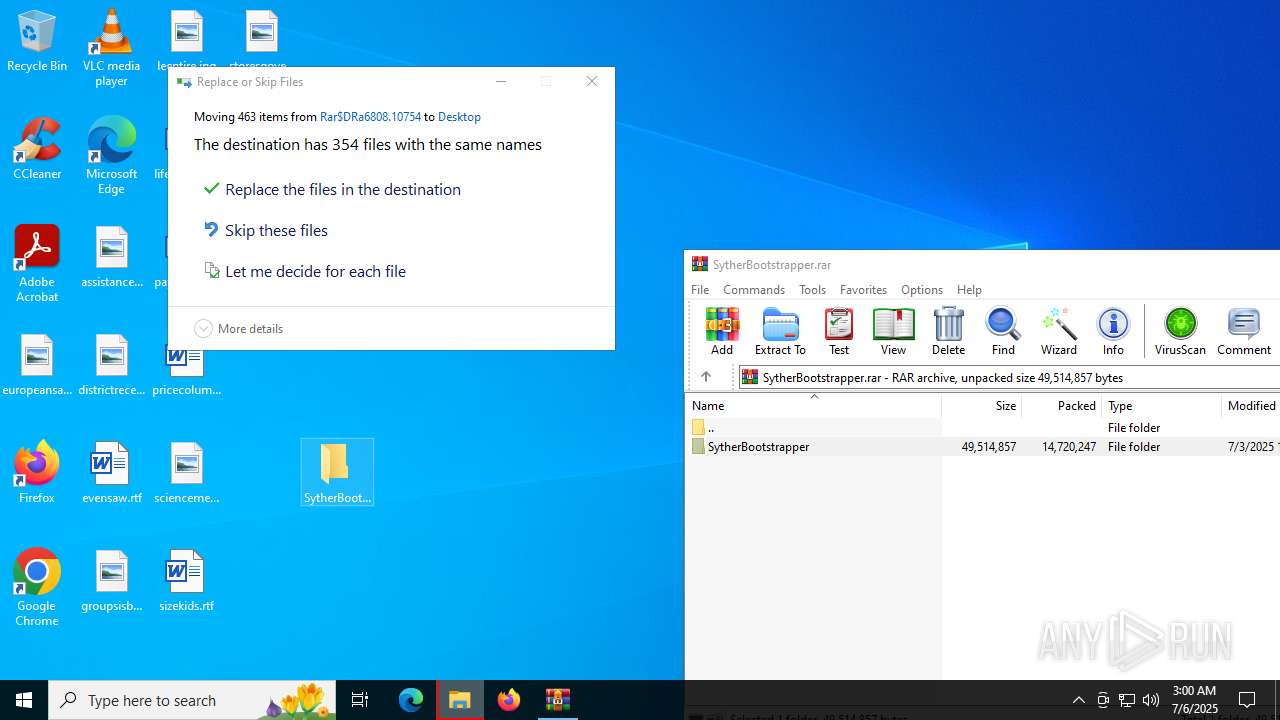
Task: Sort by the Packed column header
Action: (x=1061, y=405)
